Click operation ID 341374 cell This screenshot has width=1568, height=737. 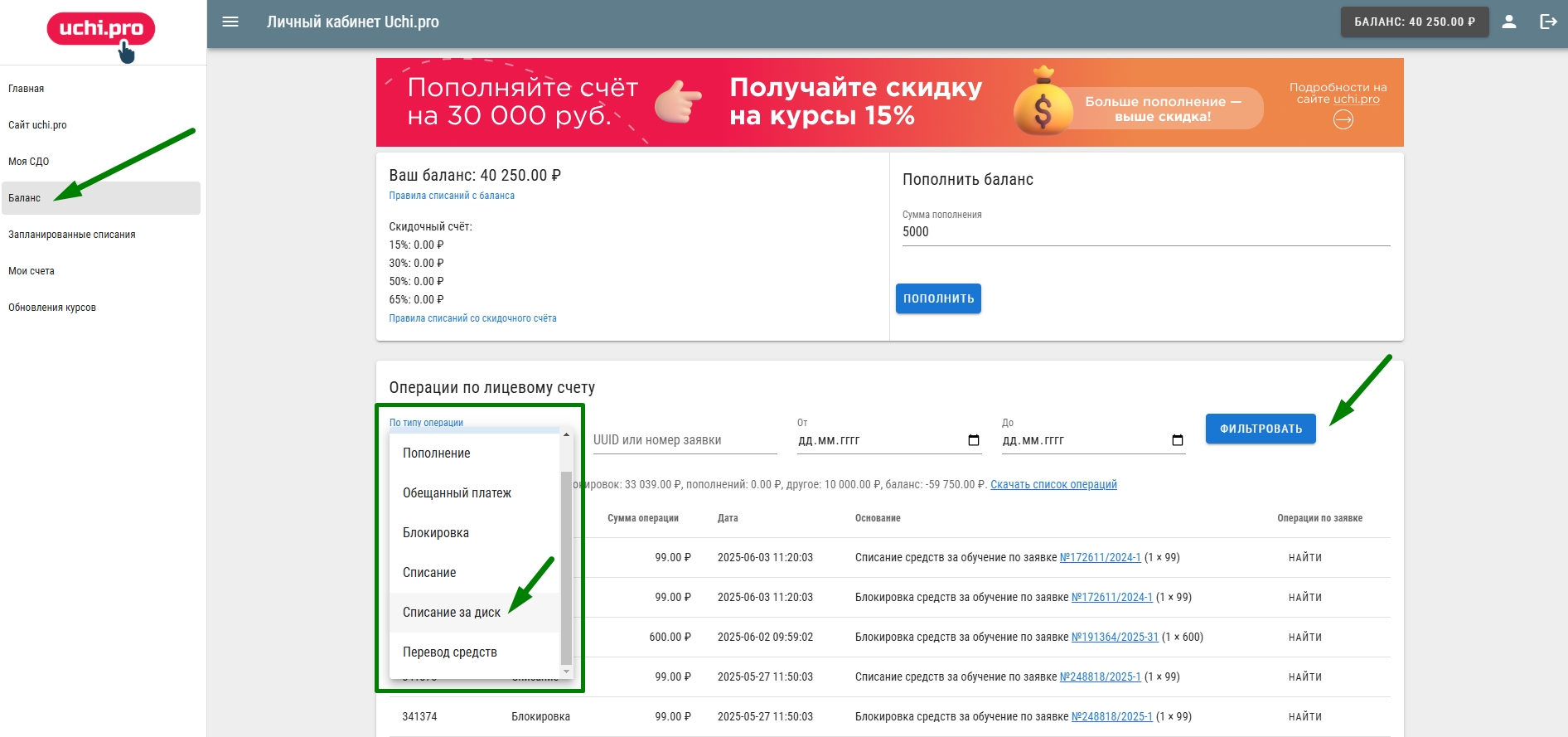(x=419, y=717)
